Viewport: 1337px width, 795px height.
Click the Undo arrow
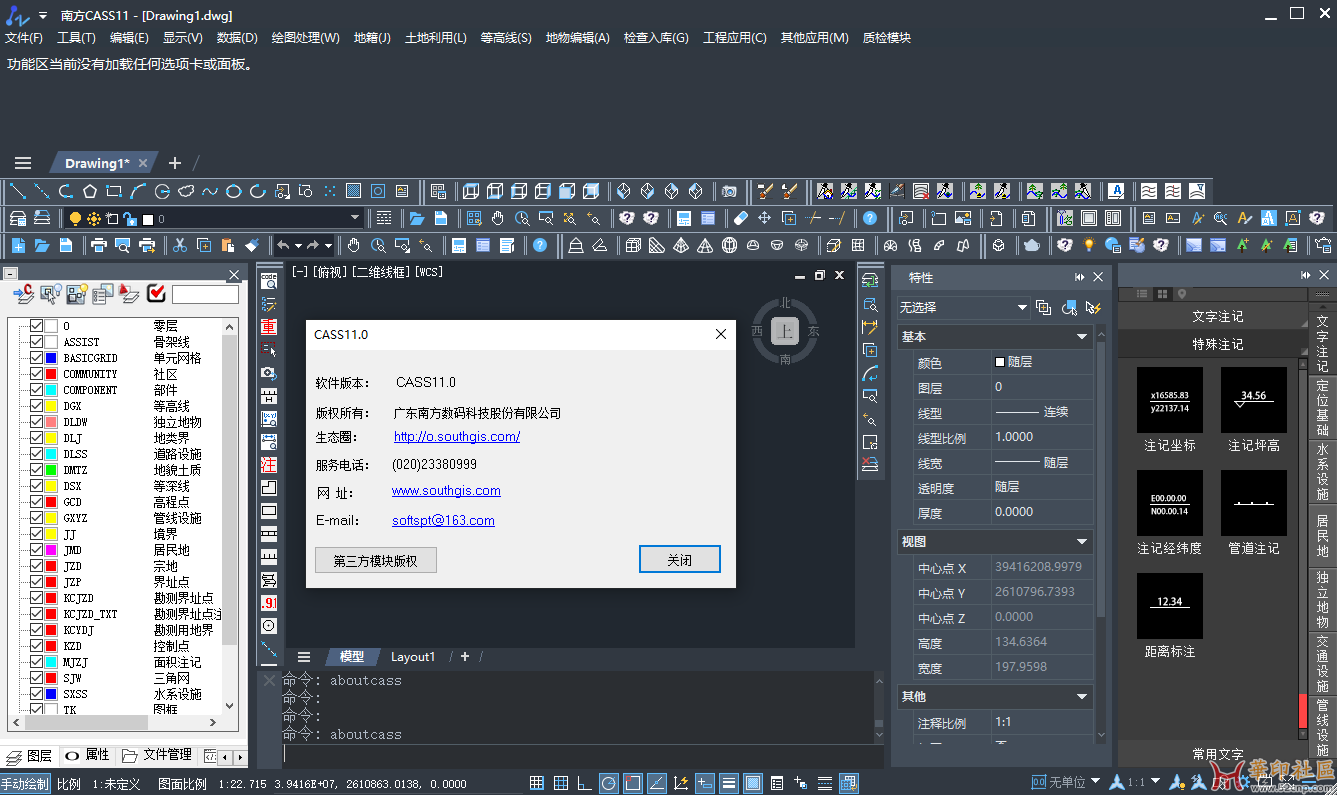283,245
